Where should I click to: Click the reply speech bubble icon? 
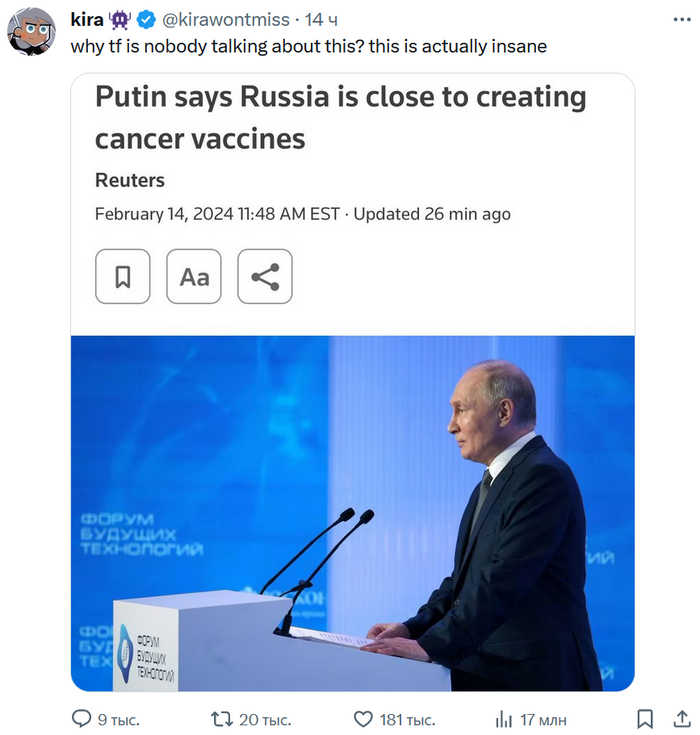point(82,719)
